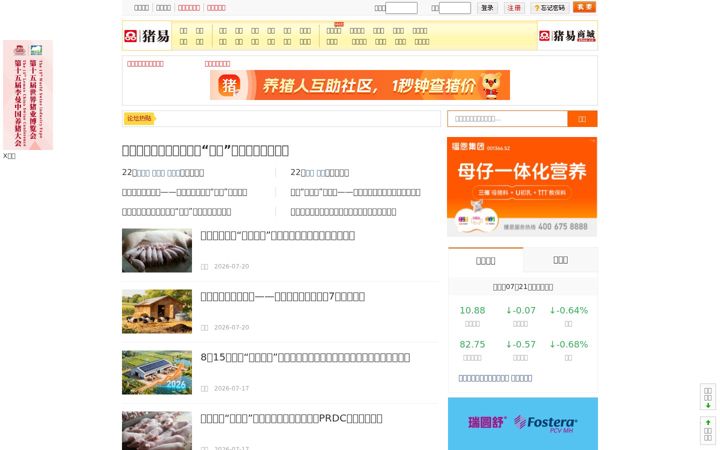Open the article mentioning PRDC
Image resolution: width=720 pixels, height=450 pixels.
(x=291, y=418)
